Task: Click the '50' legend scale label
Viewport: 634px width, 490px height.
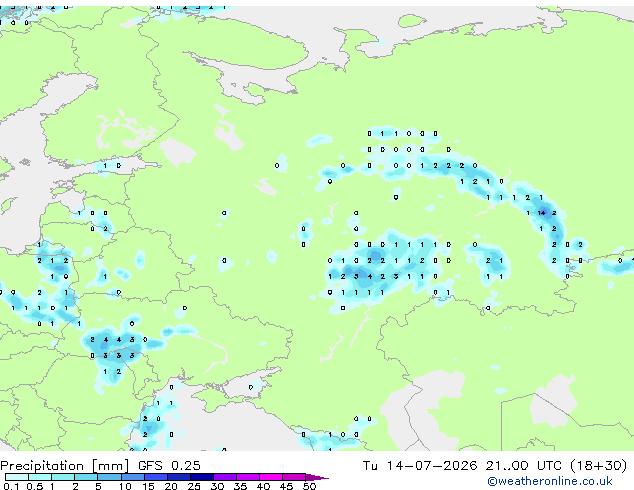Action: click(309, 486)
